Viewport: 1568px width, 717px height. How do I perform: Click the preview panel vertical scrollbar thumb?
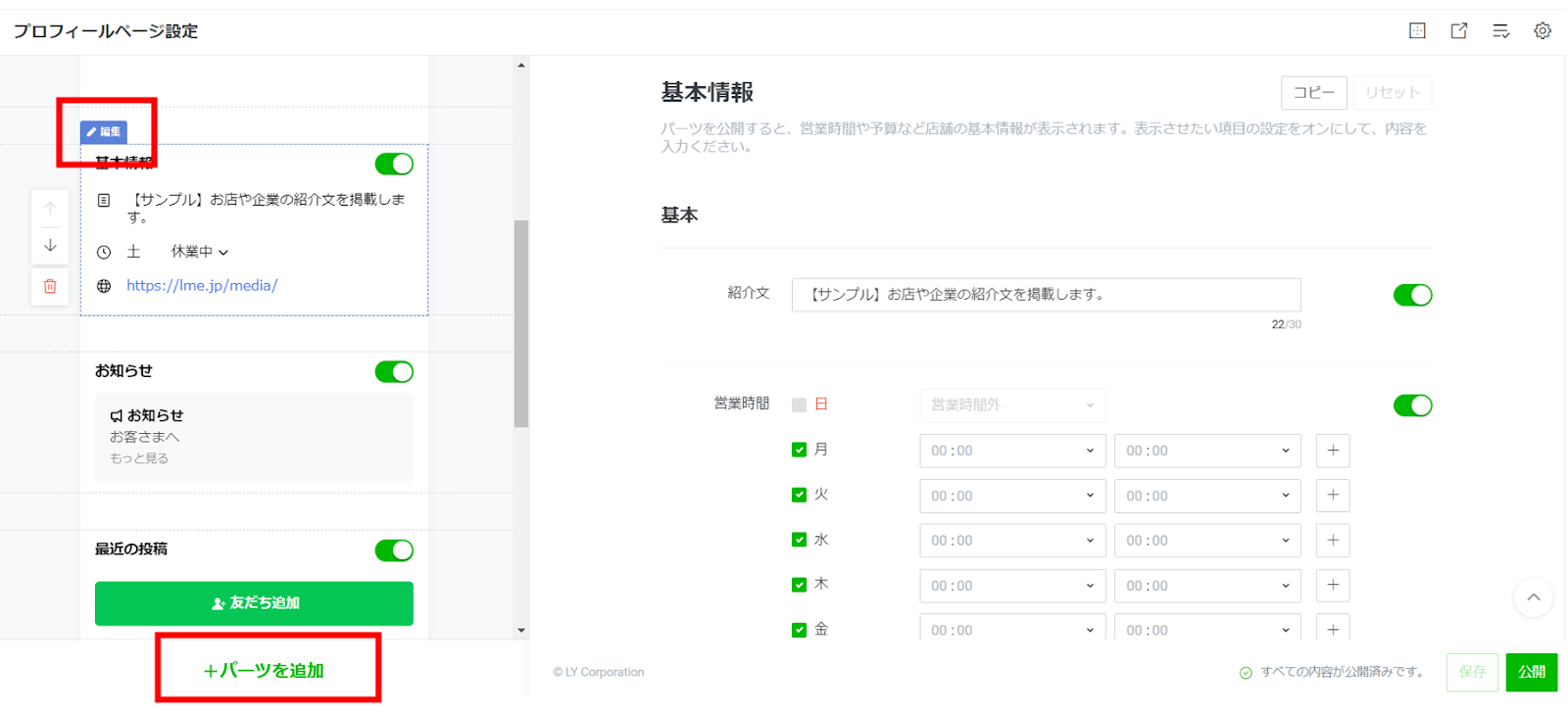[x=521, y=323]
